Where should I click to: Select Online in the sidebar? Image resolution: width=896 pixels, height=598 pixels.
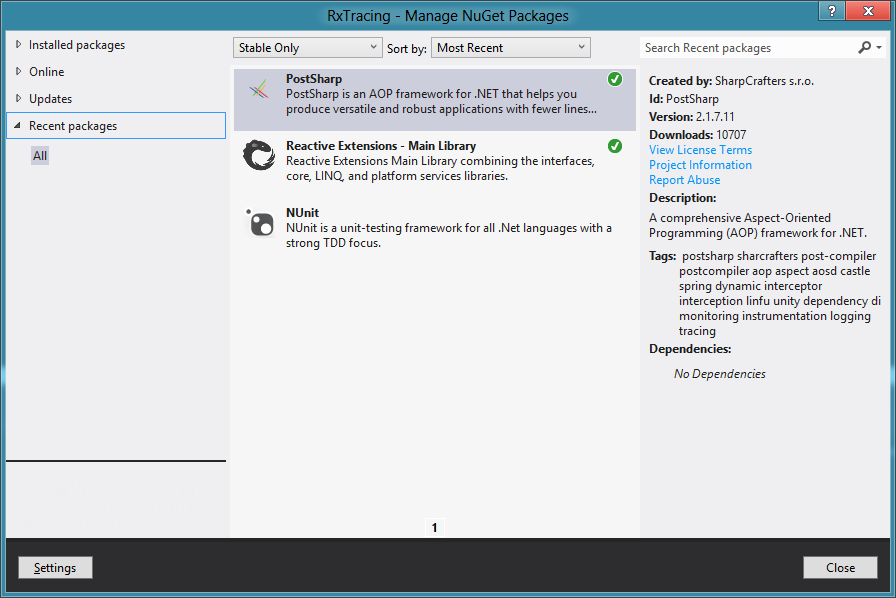(48, 71)
